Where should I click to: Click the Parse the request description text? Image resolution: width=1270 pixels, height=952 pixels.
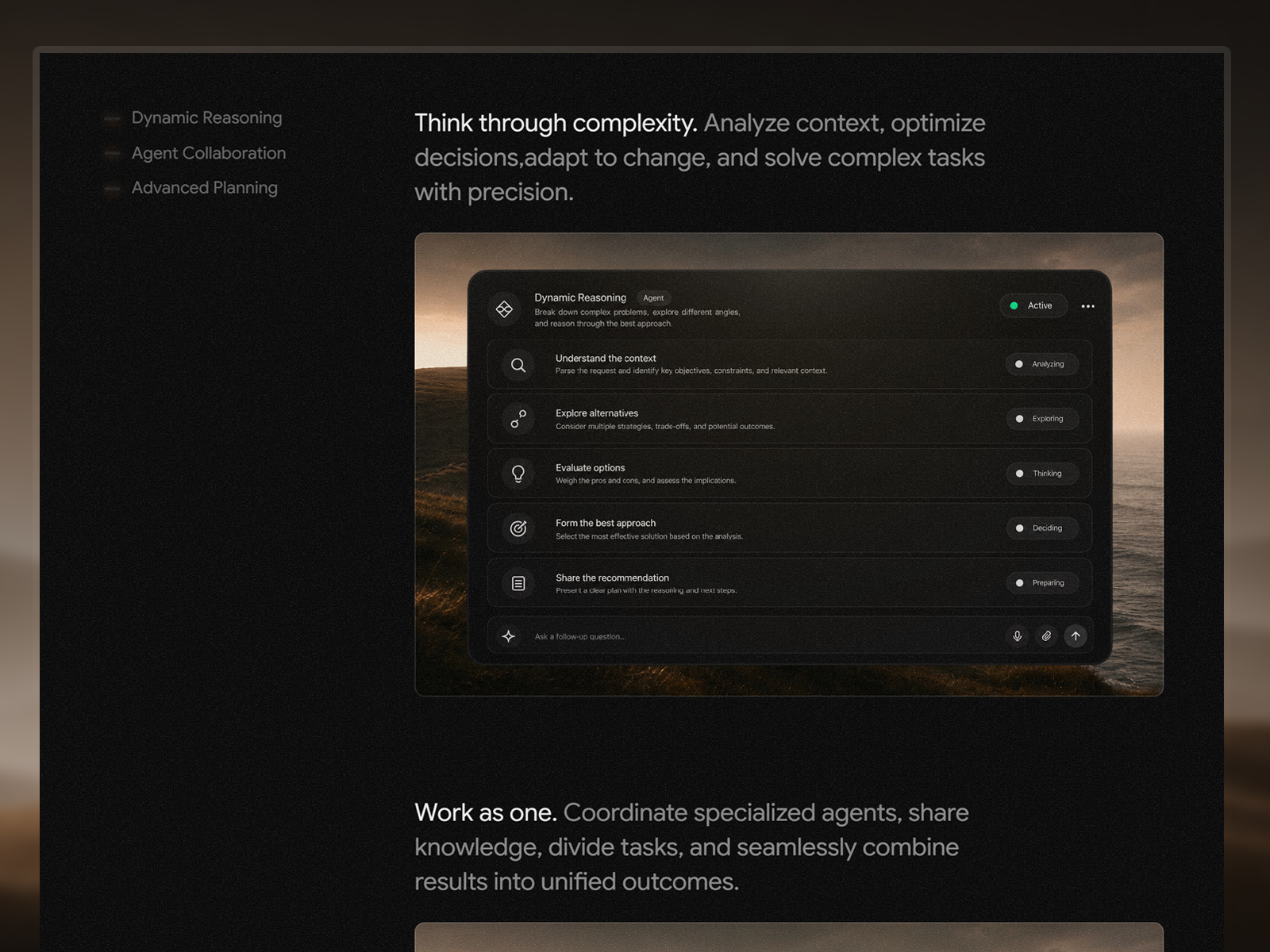[691, 370]
